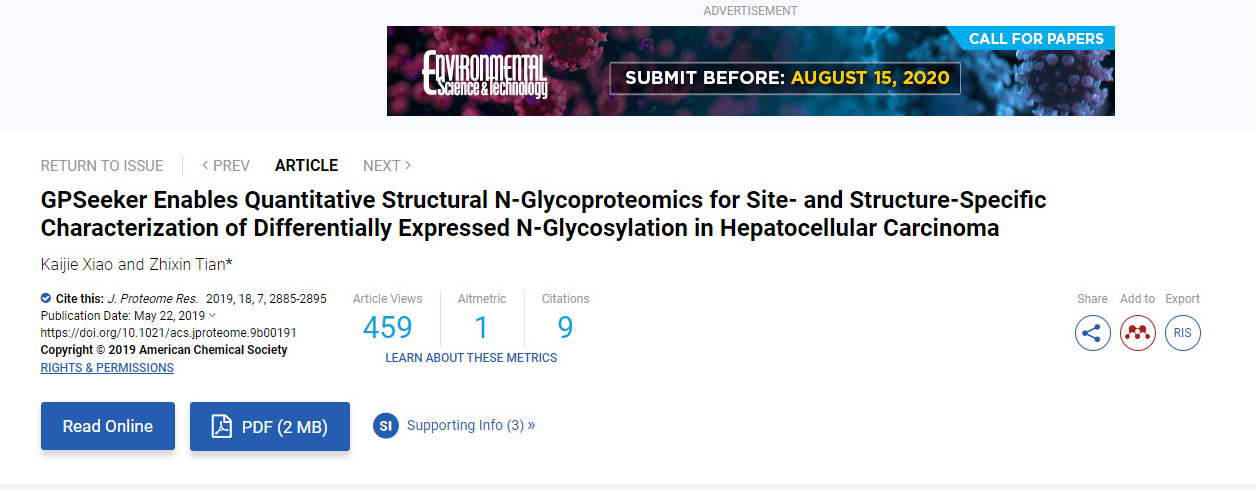Go to NEXT article
1256x490 pixels.
[x=387, y=166]
